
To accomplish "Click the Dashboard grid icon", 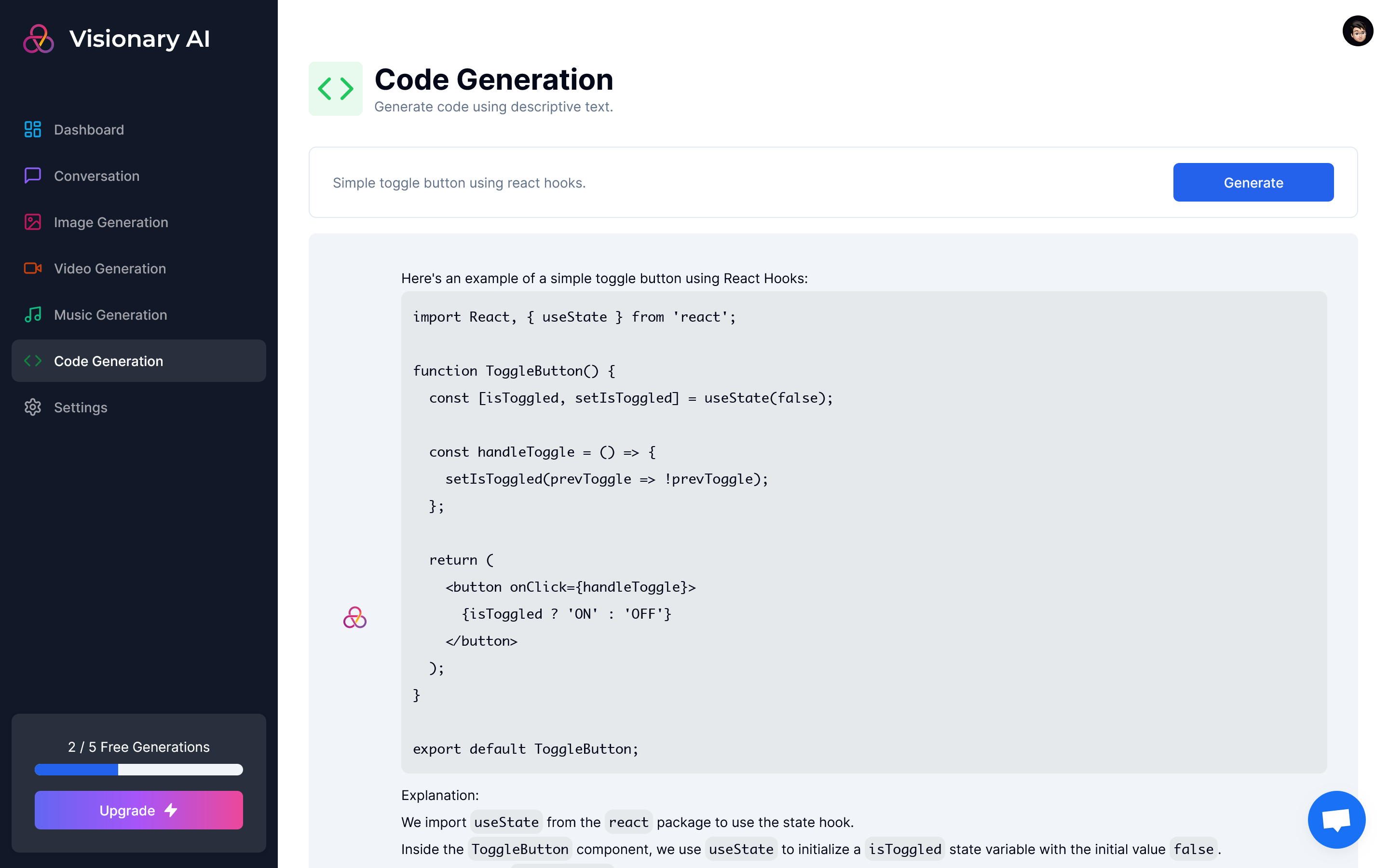I will (x=33, y=130).
